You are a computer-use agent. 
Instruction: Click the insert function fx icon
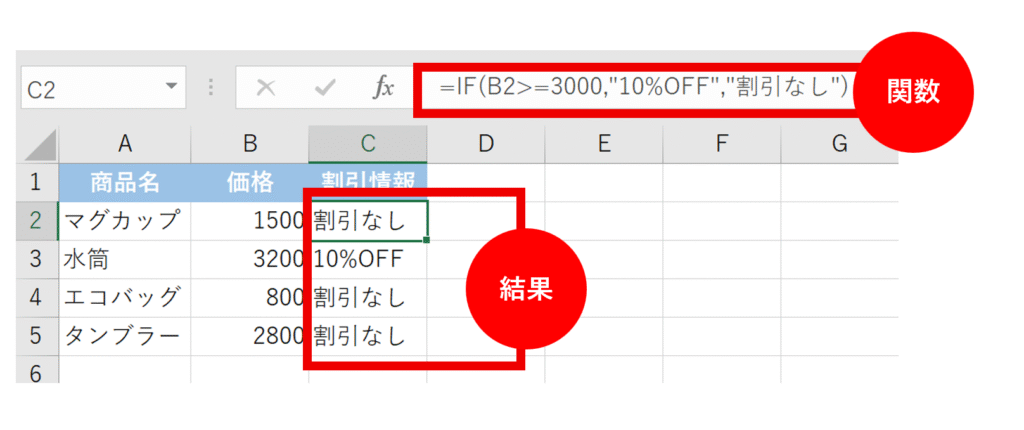383,88
